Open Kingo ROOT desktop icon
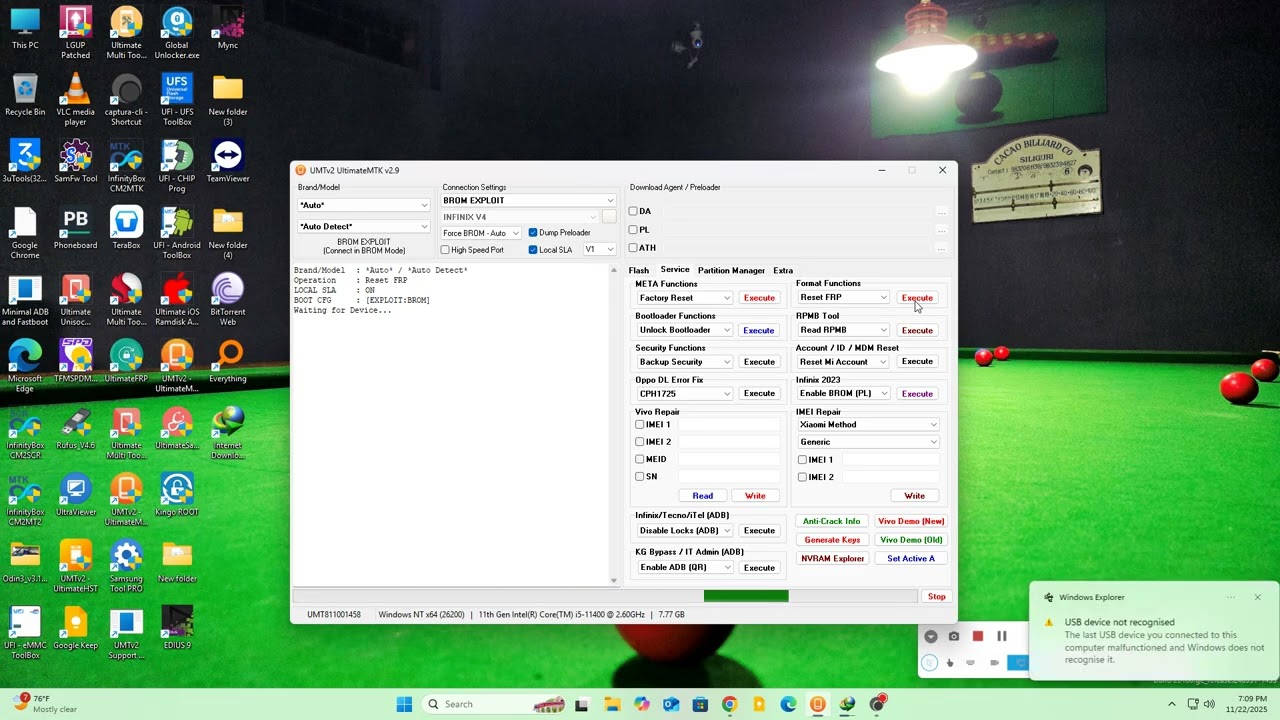The width and height of the screenshot is (1280, 720). pyautogui.click(x=177, y=494)
